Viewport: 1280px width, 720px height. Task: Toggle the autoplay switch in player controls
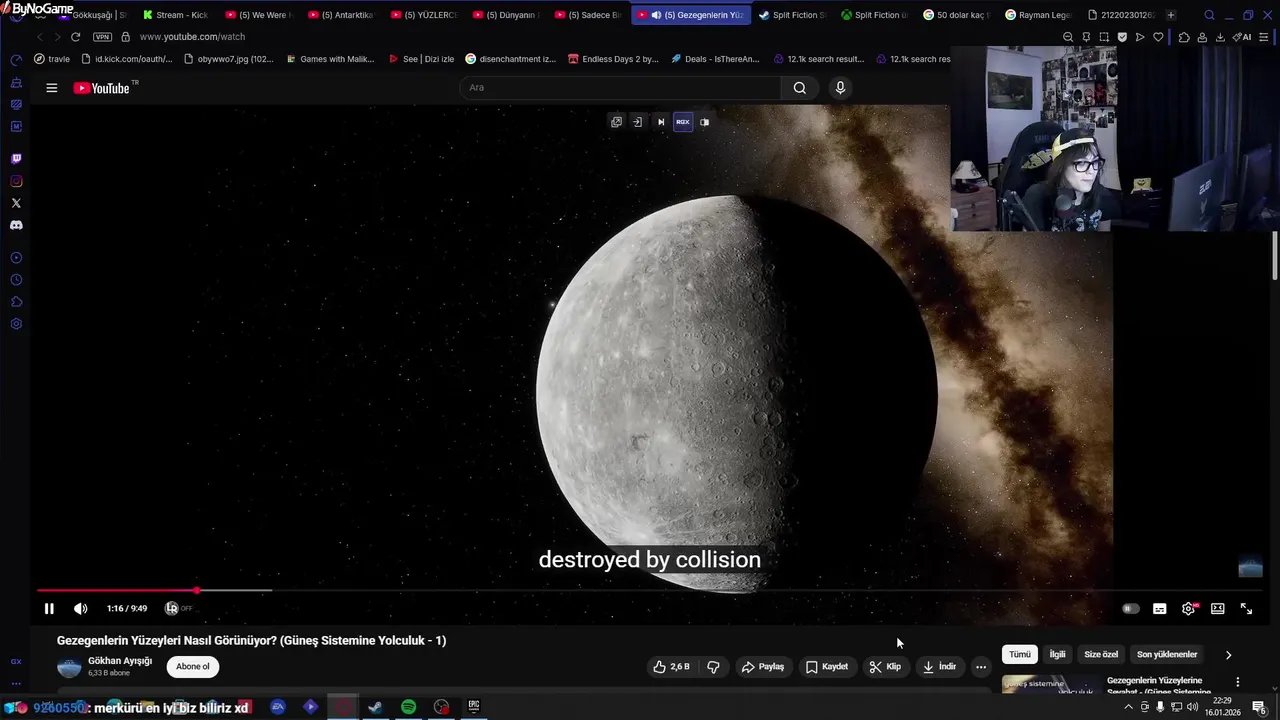1130,608
